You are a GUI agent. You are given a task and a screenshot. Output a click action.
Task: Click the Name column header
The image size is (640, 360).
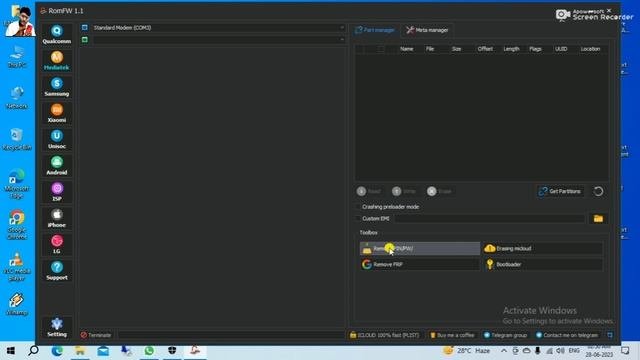pos(407,49)
